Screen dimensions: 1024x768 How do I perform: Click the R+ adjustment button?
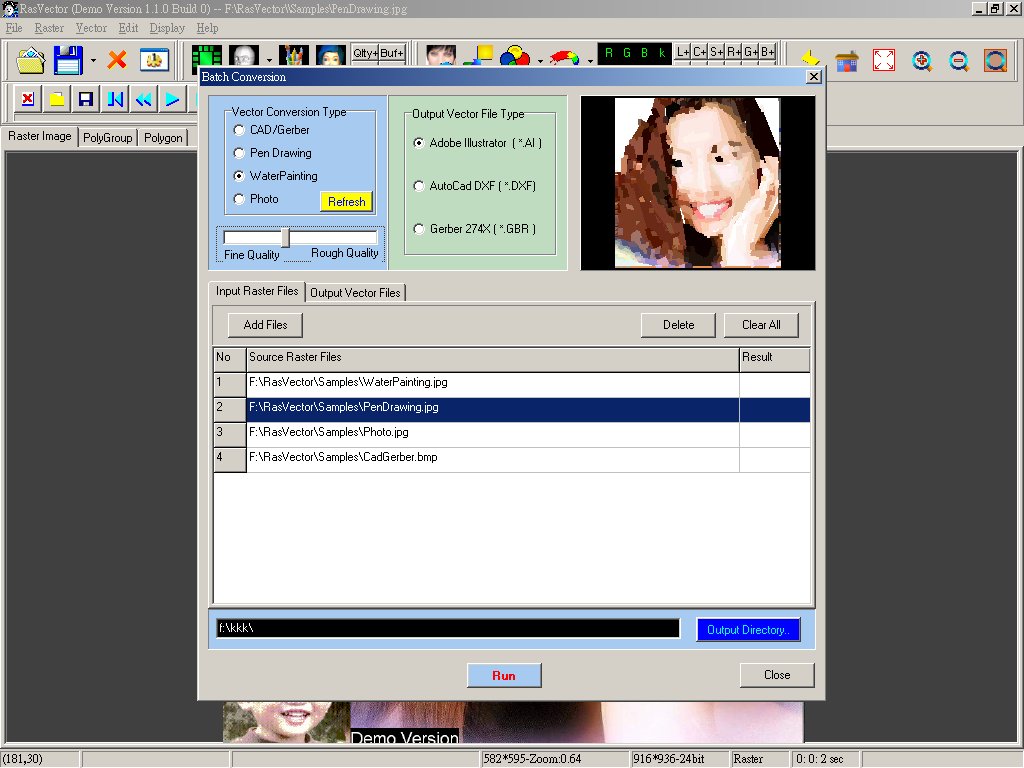tap(734, 52)
